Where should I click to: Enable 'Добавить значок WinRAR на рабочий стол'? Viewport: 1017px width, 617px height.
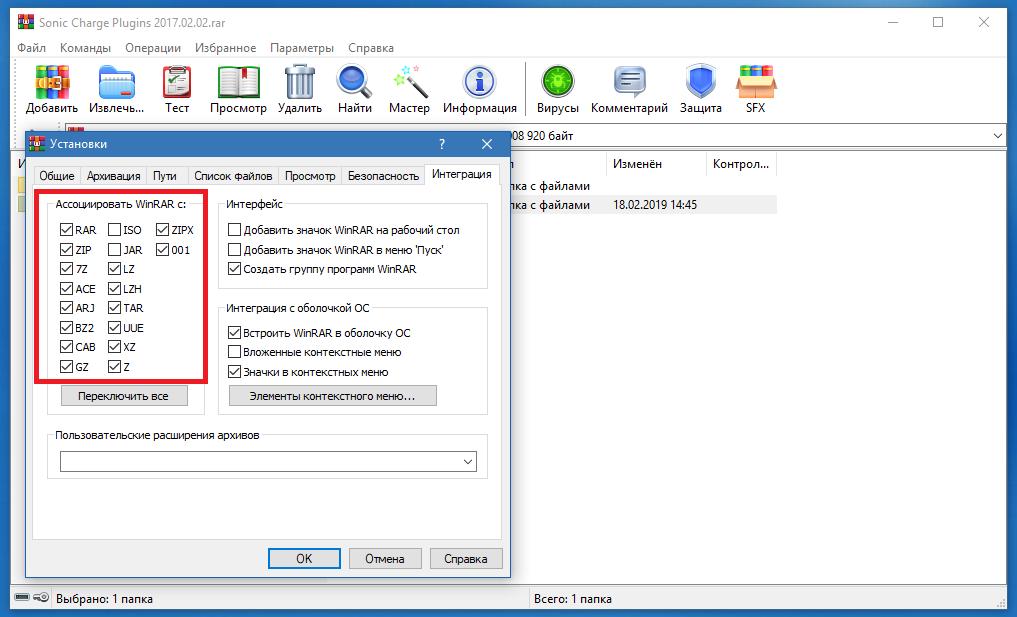coord(235,230)
